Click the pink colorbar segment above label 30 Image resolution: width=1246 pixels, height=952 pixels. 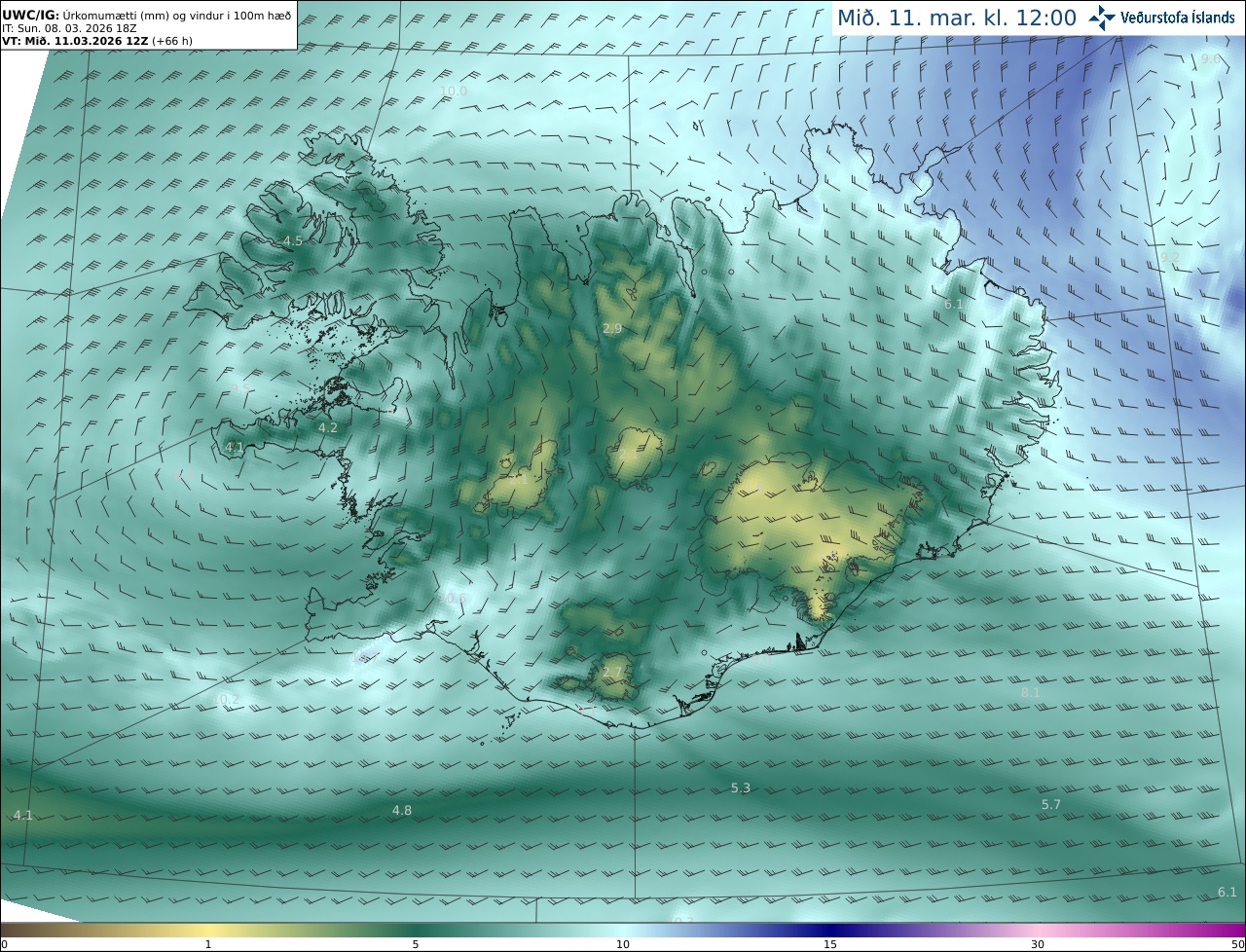(1038, 930)
